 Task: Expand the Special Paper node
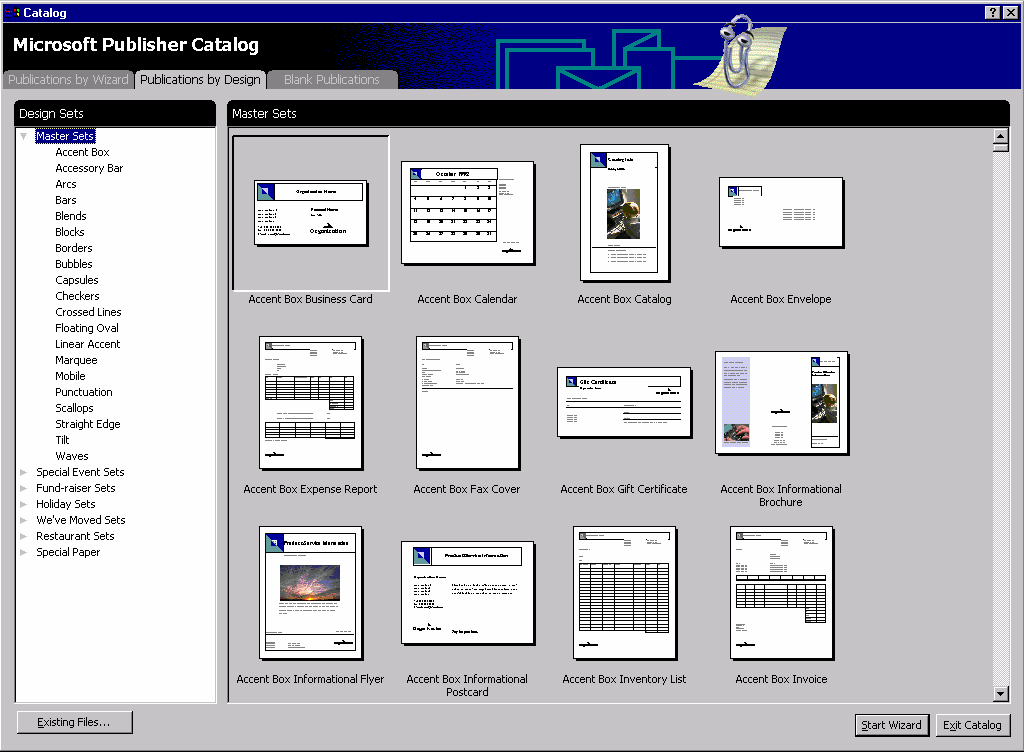tap(24, 552)
